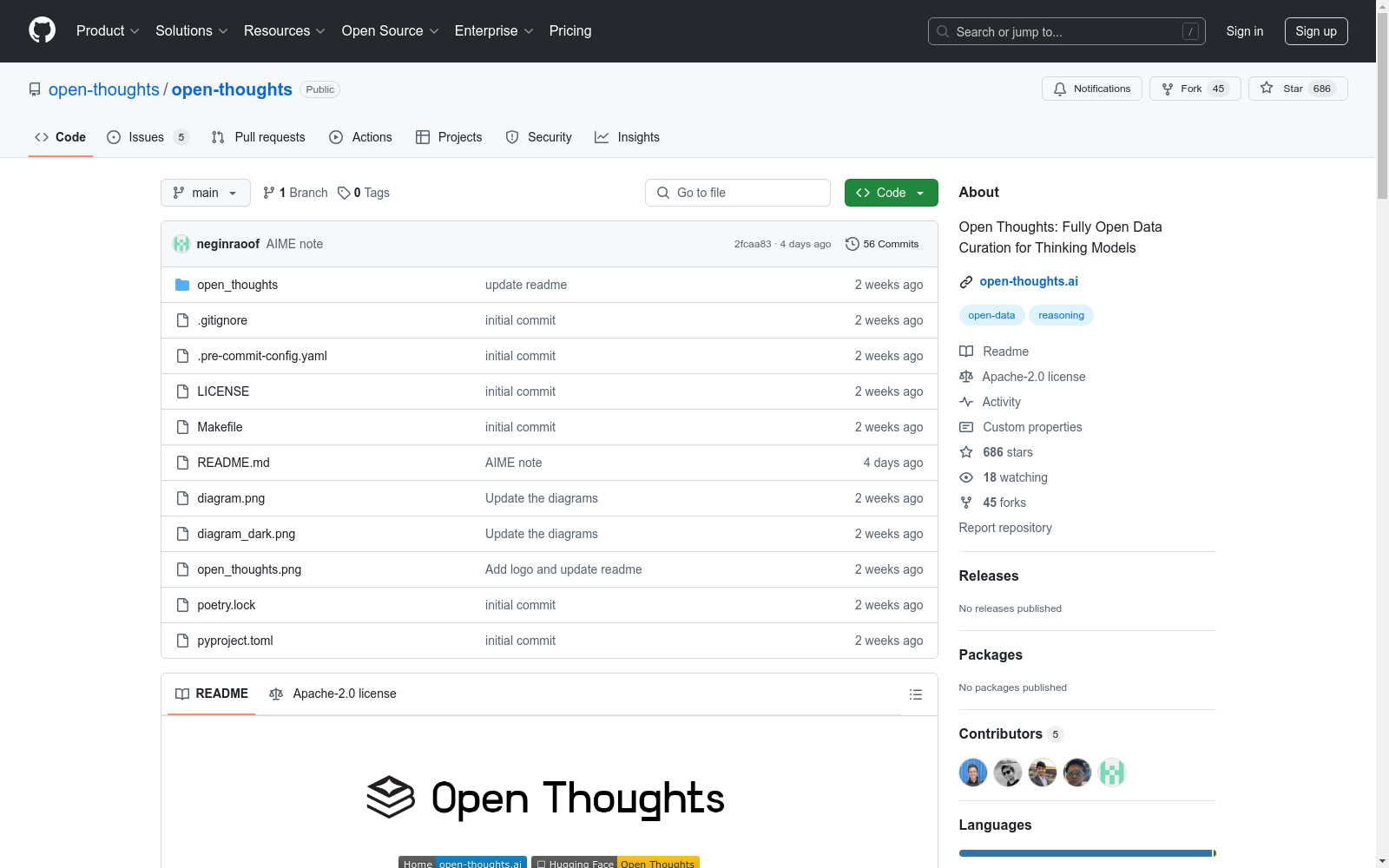
Task: Open the diagram_dark.png file
Action: click(247, 534)
